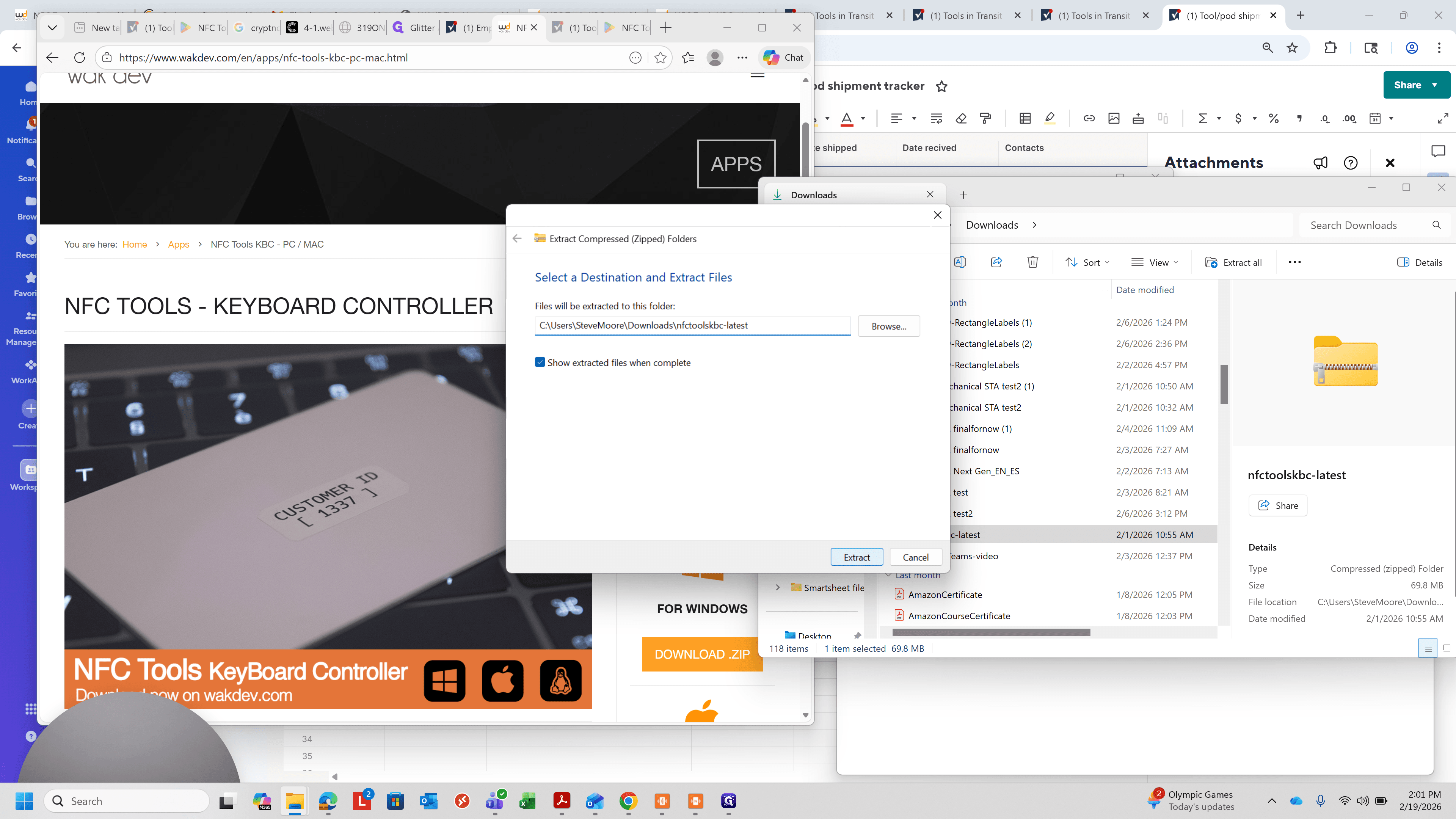Click the Rename icon in Explorer toolbar
This screenshot has width=1456, height=819.
[960, 262]
